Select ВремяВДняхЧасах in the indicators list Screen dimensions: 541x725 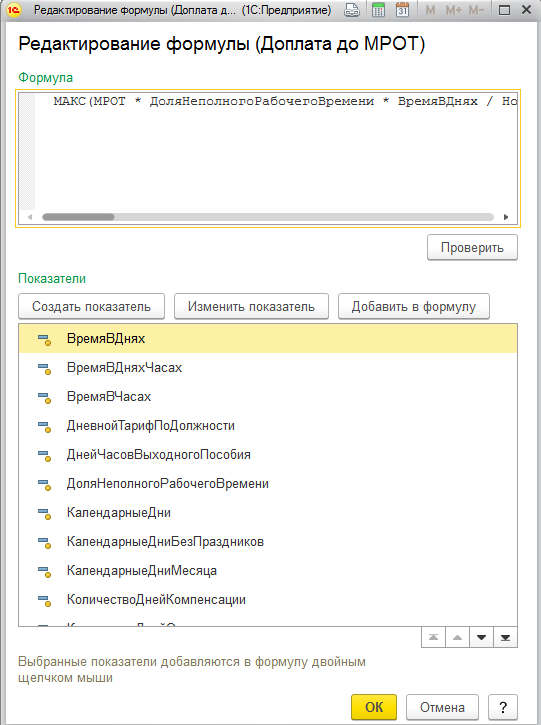coord(268,368)
